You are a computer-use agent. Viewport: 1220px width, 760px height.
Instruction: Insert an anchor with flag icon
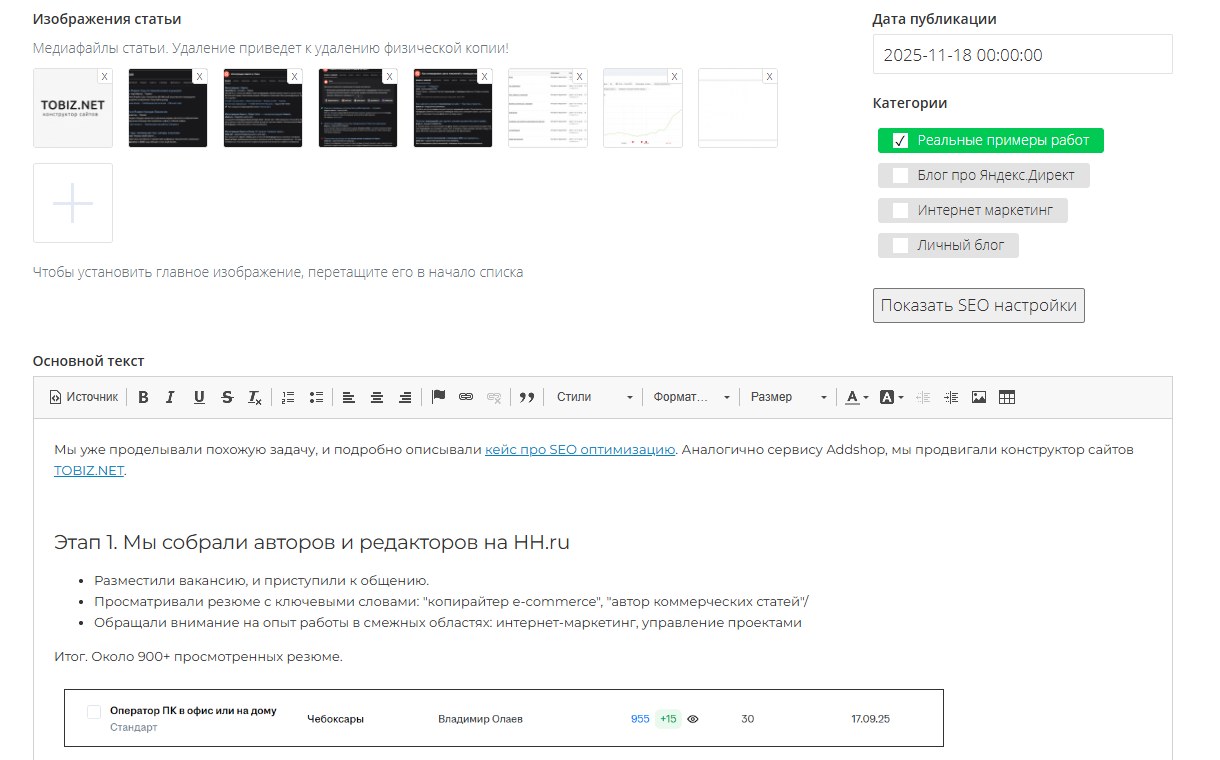click(438, 397)
